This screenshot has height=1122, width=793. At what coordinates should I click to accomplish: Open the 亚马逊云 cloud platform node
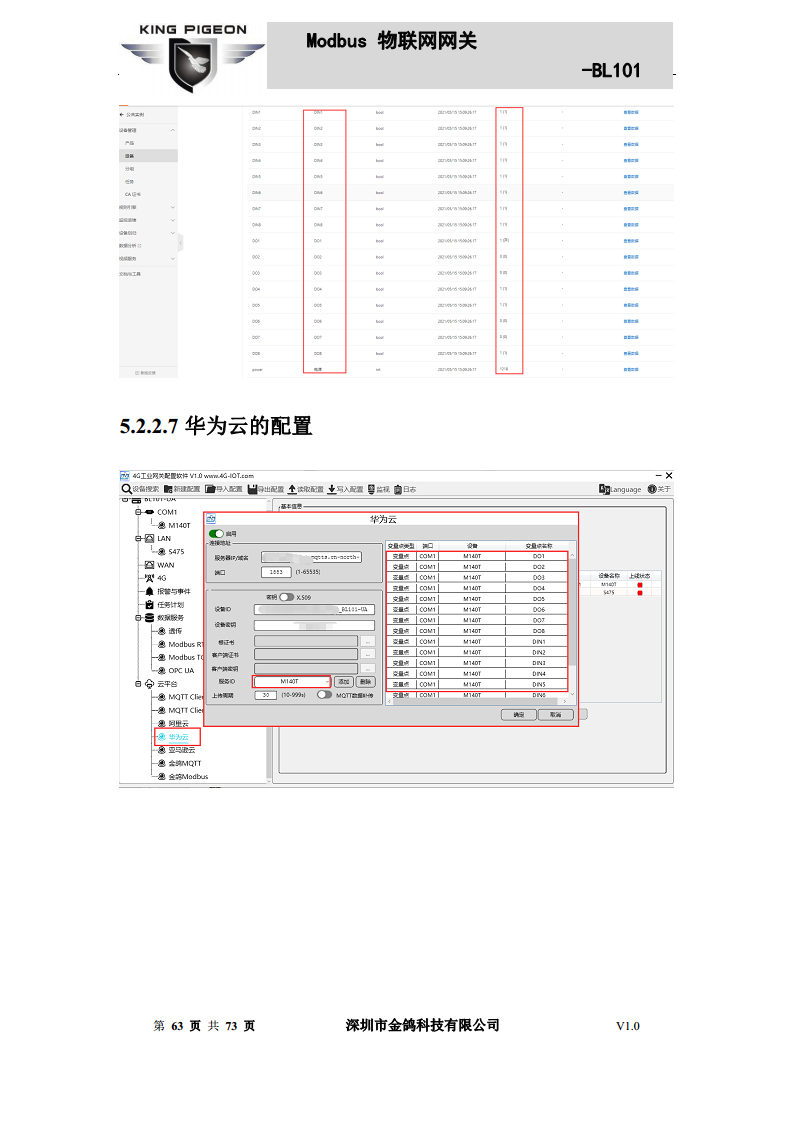click(176, 750)
